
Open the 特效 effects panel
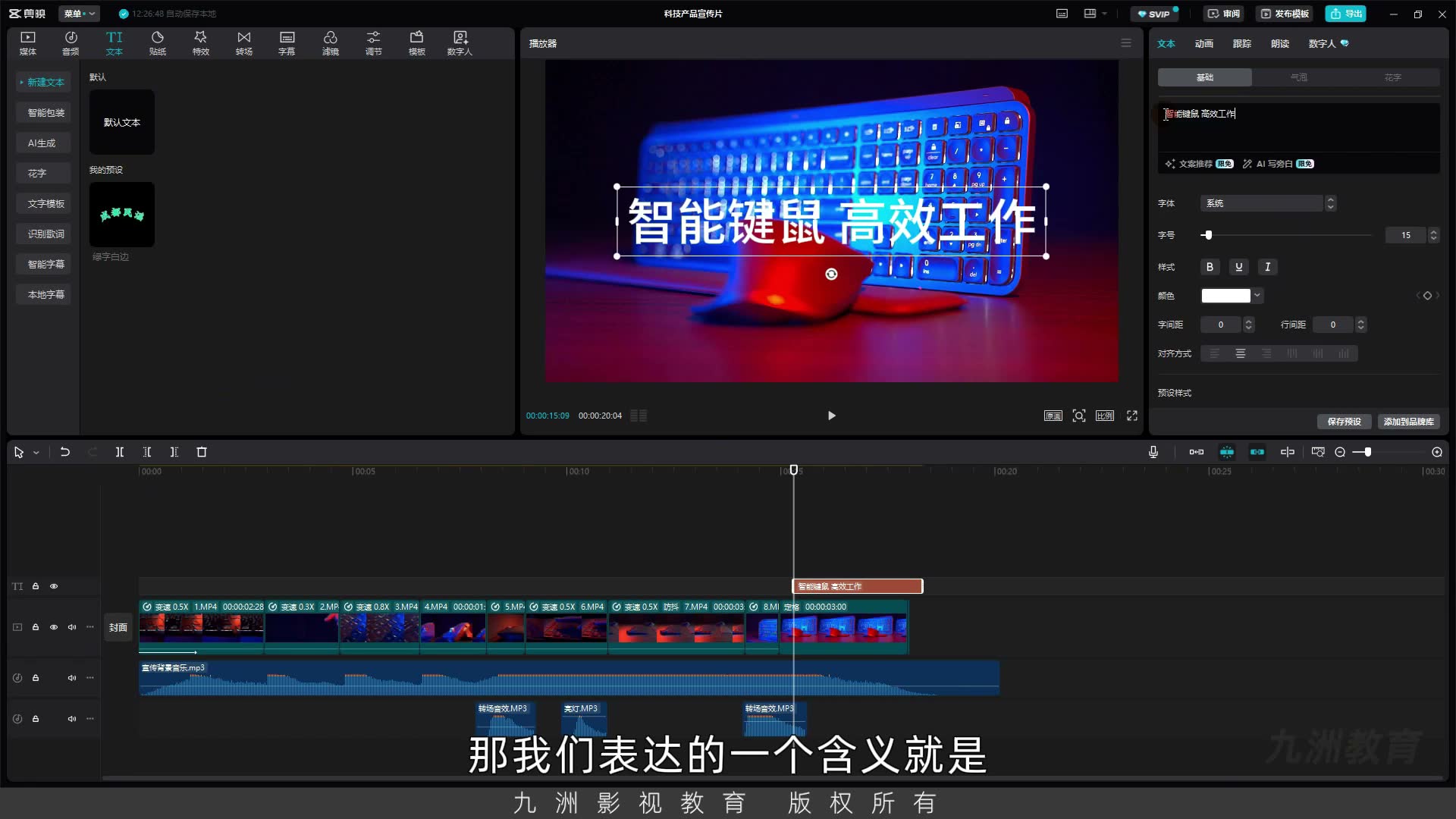click(x=201, y=43)
